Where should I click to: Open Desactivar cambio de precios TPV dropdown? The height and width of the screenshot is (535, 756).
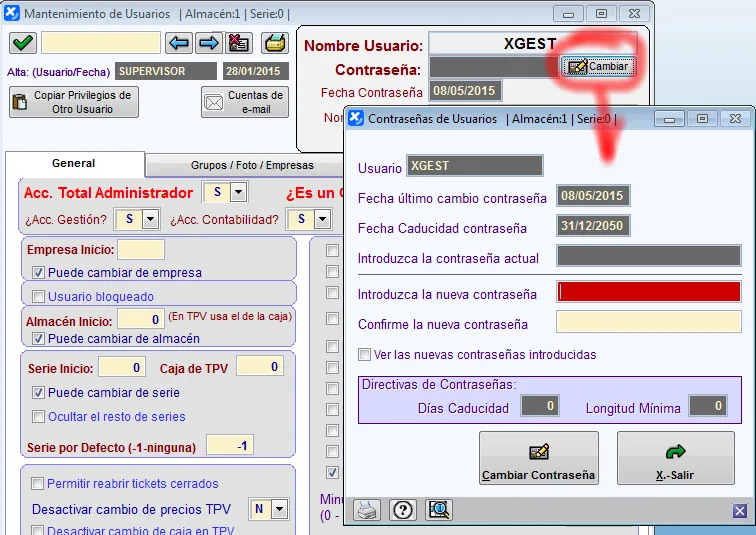pyautogui.click(x=278, y=509)
